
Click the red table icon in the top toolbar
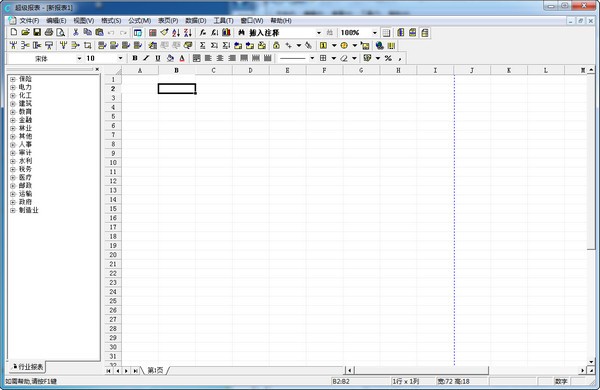153,33
